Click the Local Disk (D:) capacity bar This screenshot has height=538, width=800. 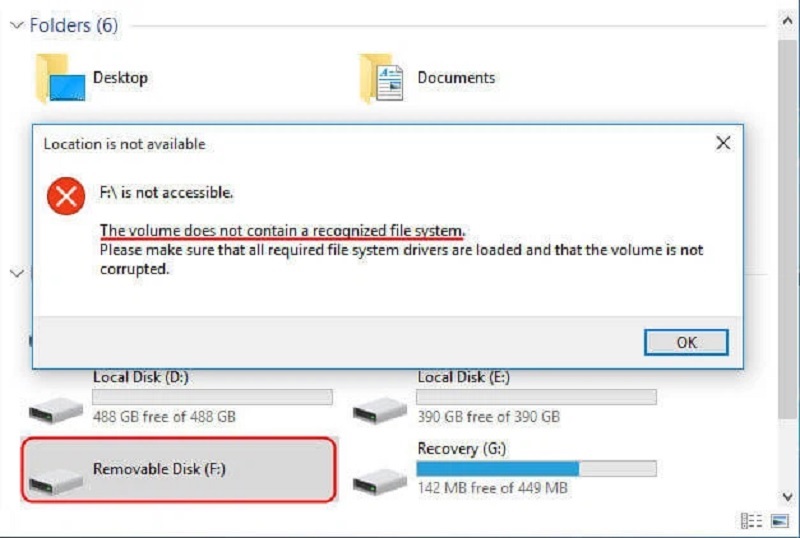pos(212,397)
